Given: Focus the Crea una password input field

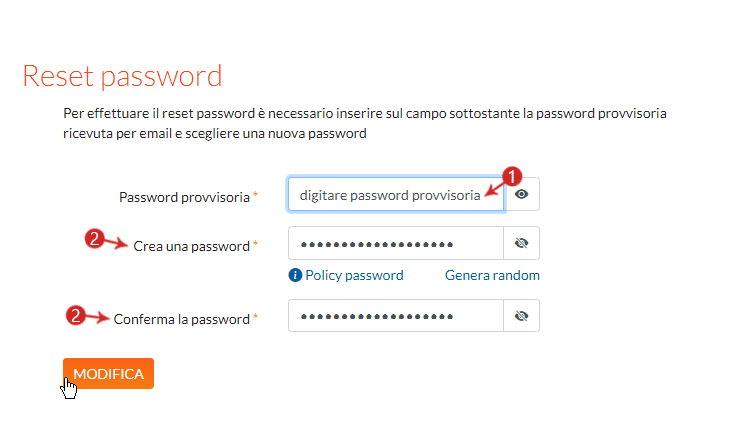Looking at the screenshot, I should pyautogui.click(x=396, y=243).
